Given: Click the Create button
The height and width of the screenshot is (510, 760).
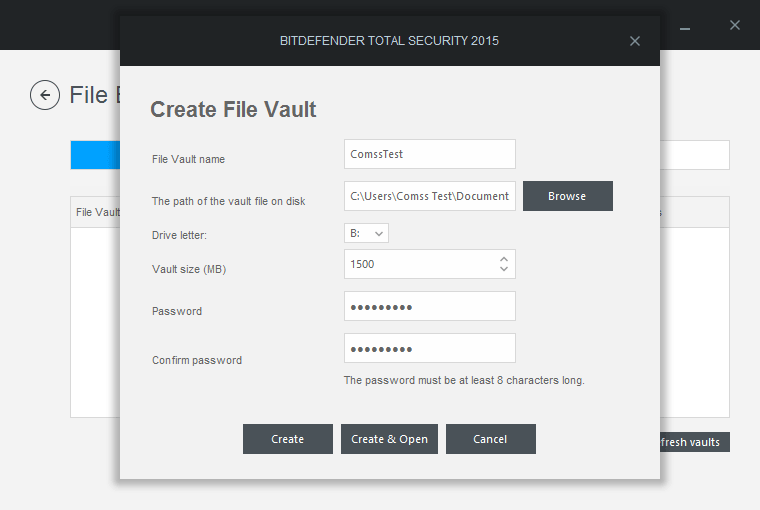Looking at the screenshot, I should coord(288,439).
